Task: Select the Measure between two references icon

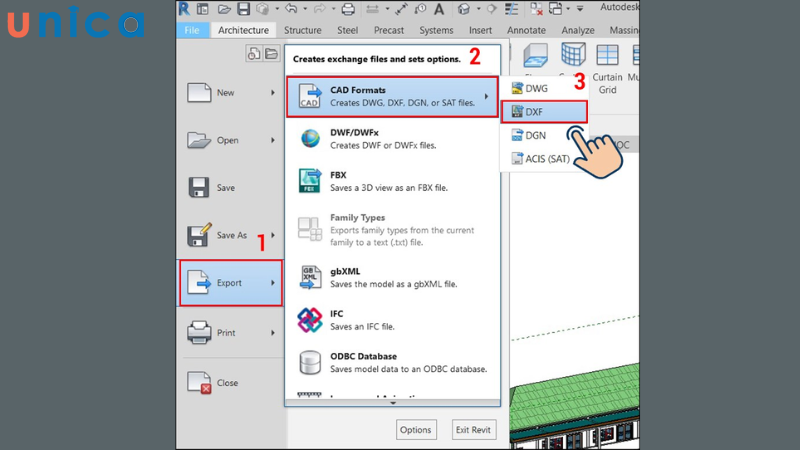Action: pos(372,9)
